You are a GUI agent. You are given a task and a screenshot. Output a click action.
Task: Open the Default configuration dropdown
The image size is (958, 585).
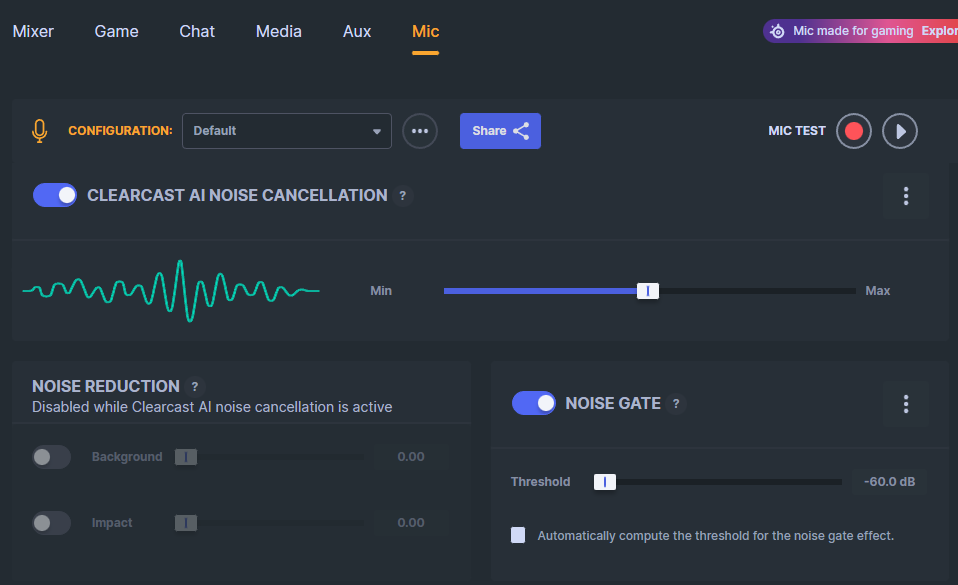(286, 131)
